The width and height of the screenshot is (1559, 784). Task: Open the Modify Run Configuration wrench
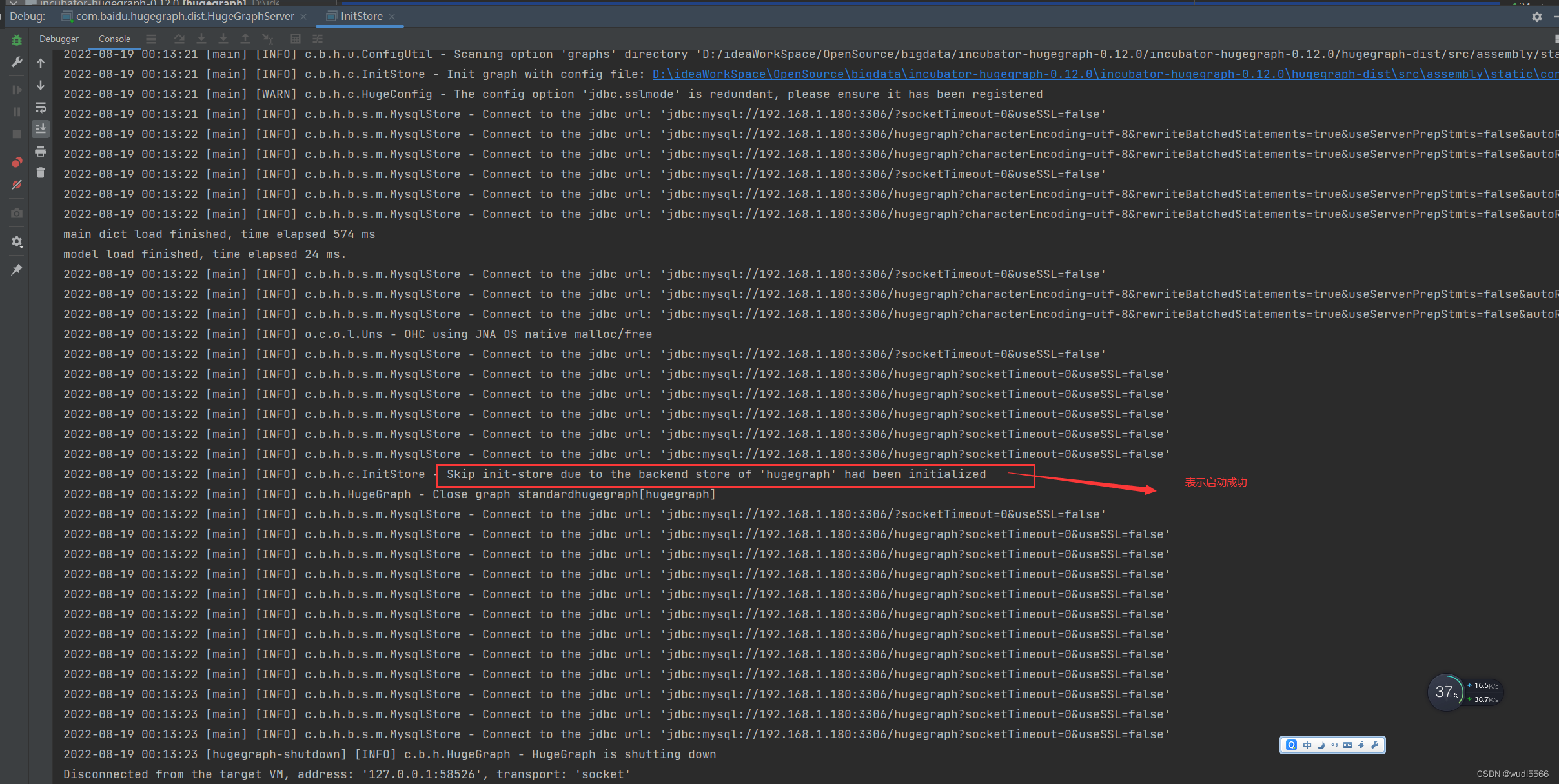click(17, 62)
